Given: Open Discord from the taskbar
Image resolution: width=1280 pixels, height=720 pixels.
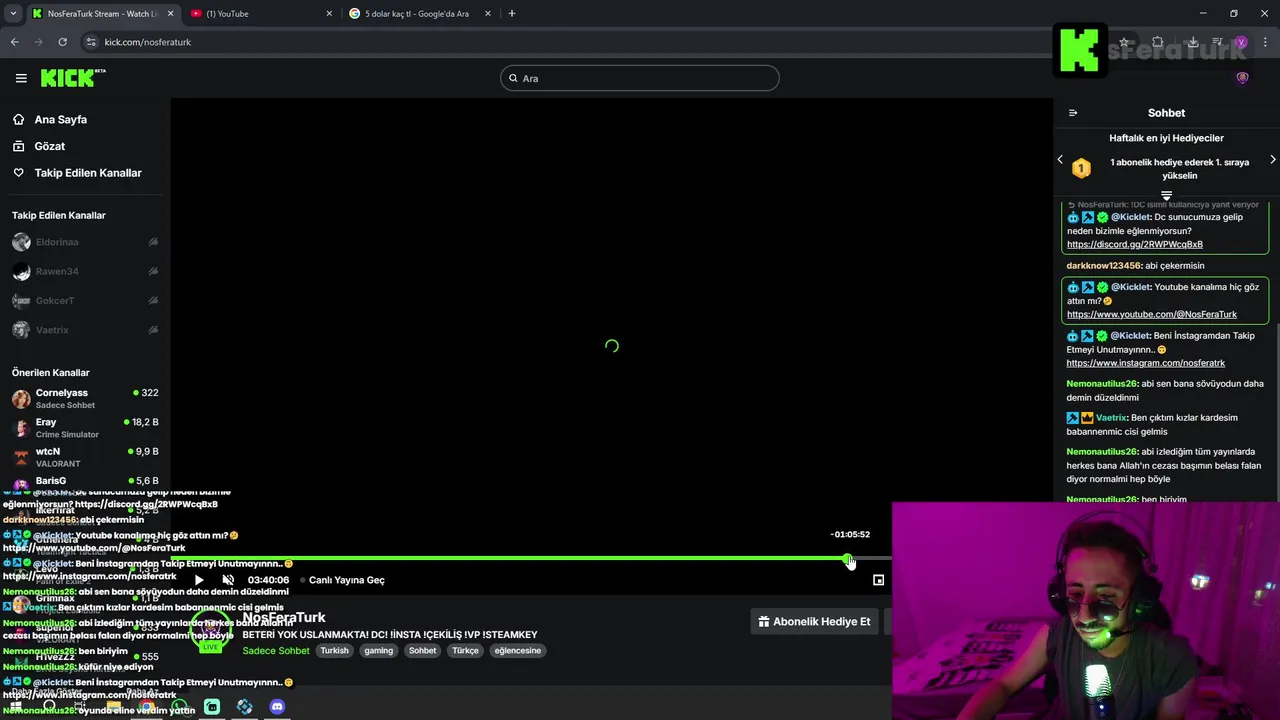Looking at the screenshot, I should coord(277,707).
